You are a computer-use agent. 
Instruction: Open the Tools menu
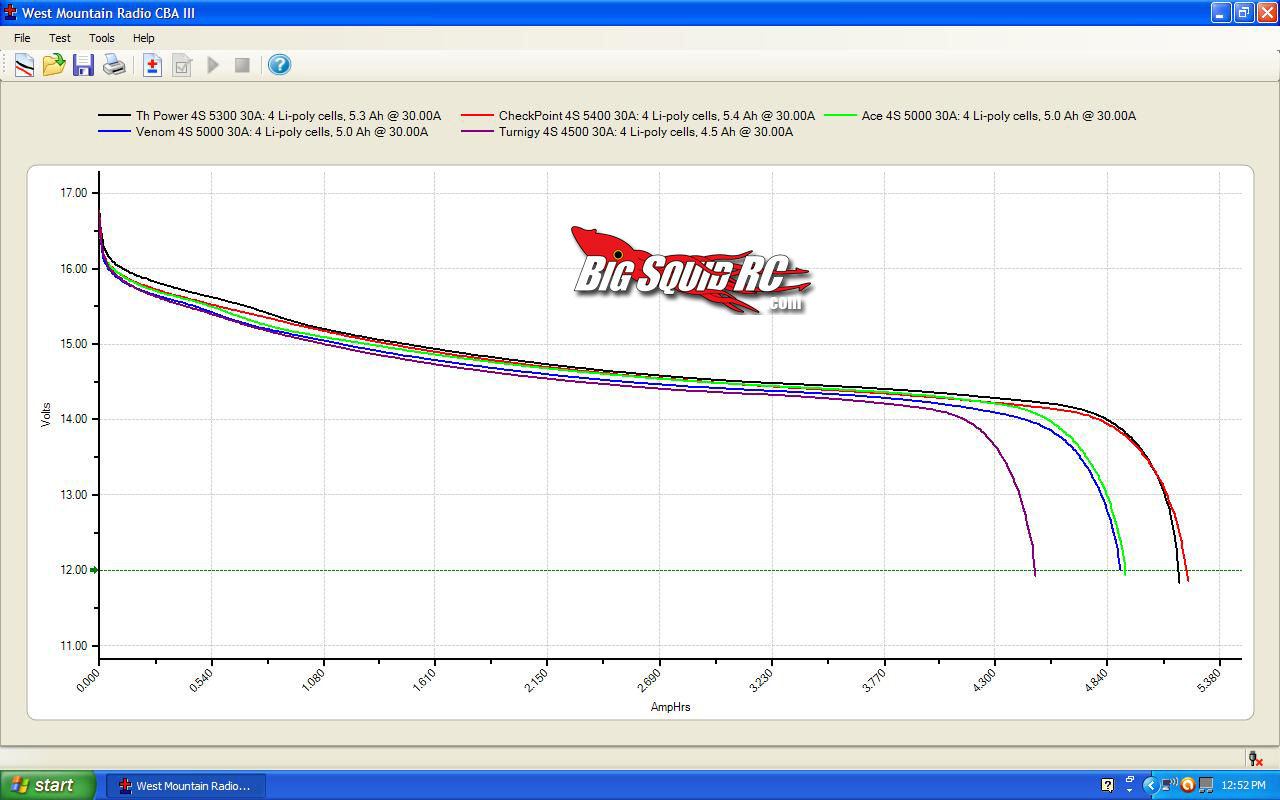click(x=102, y=38)
